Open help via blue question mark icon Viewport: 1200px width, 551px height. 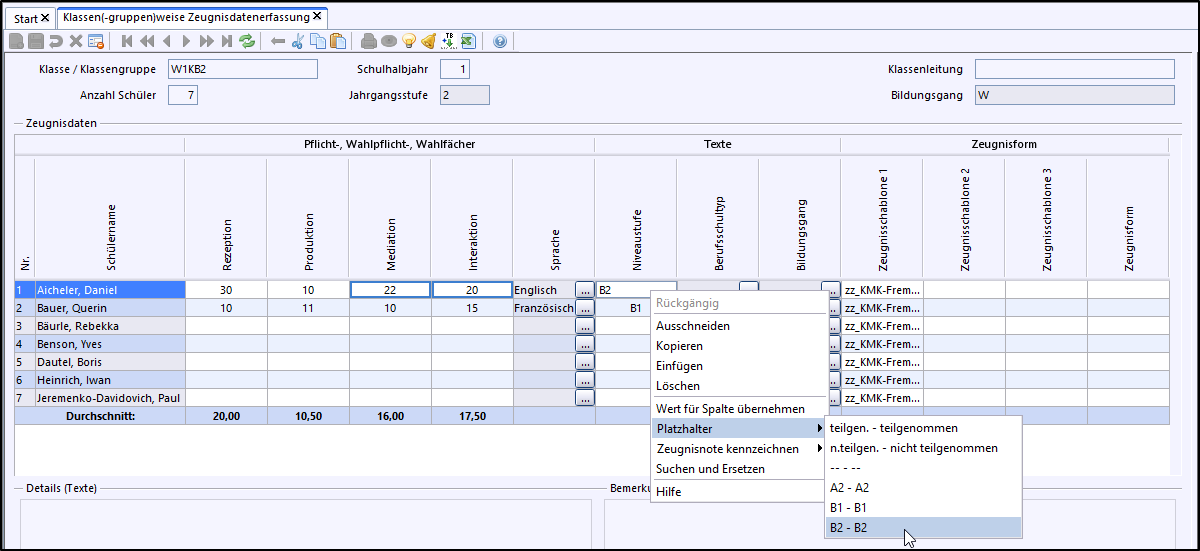[500, 41]
